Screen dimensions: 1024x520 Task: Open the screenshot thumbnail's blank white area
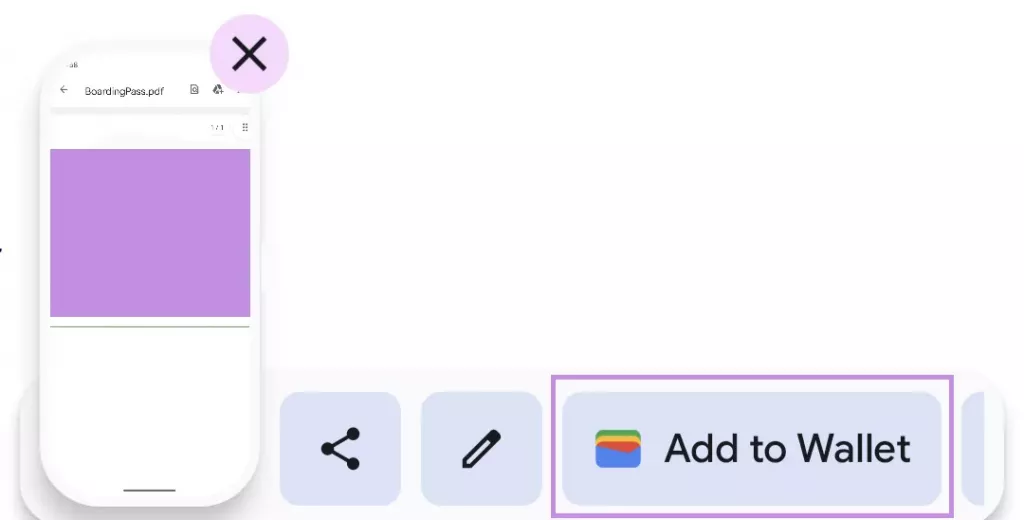[x=150, y=405]
